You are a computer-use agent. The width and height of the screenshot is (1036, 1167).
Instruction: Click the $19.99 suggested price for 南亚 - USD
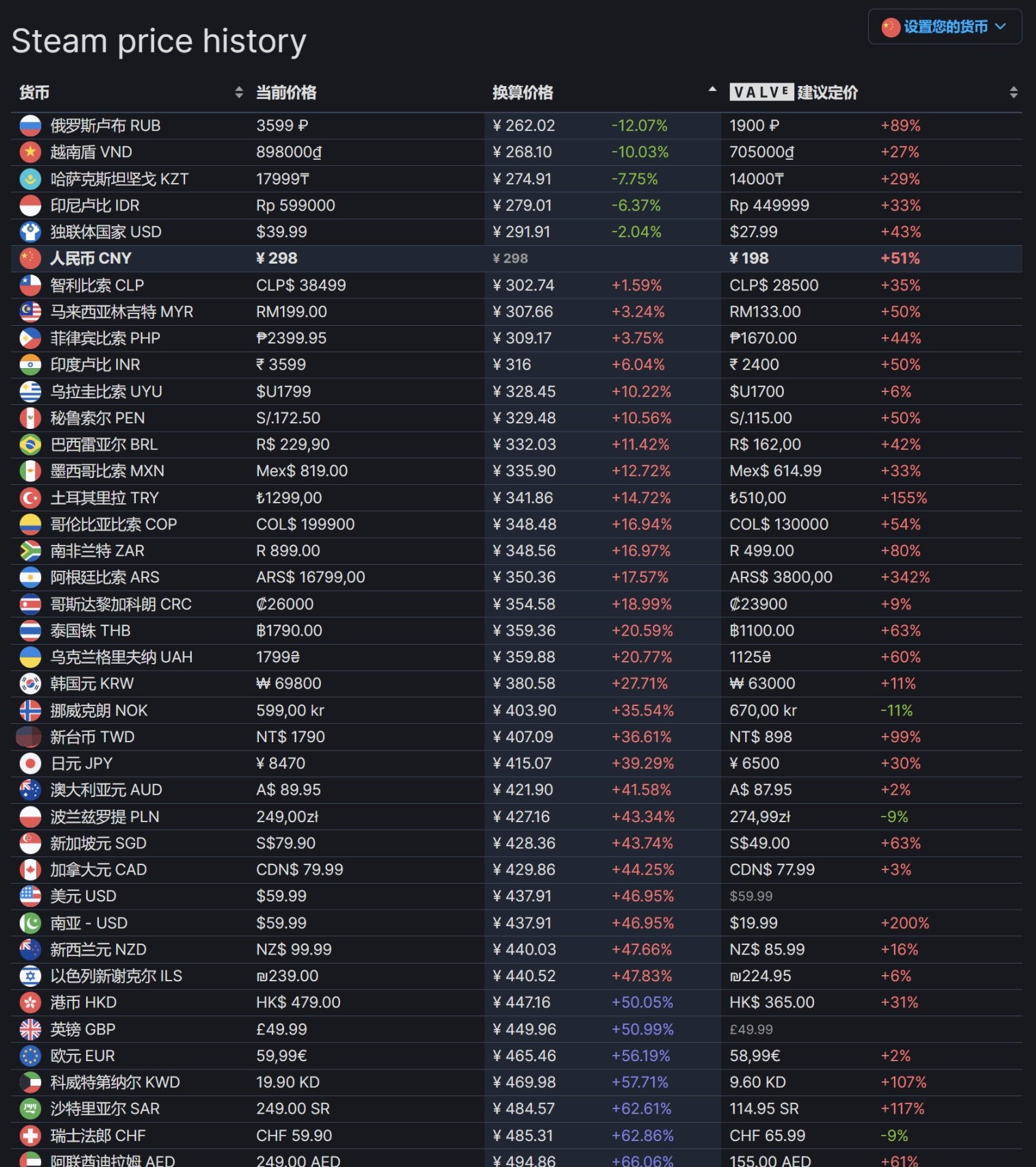753,923
